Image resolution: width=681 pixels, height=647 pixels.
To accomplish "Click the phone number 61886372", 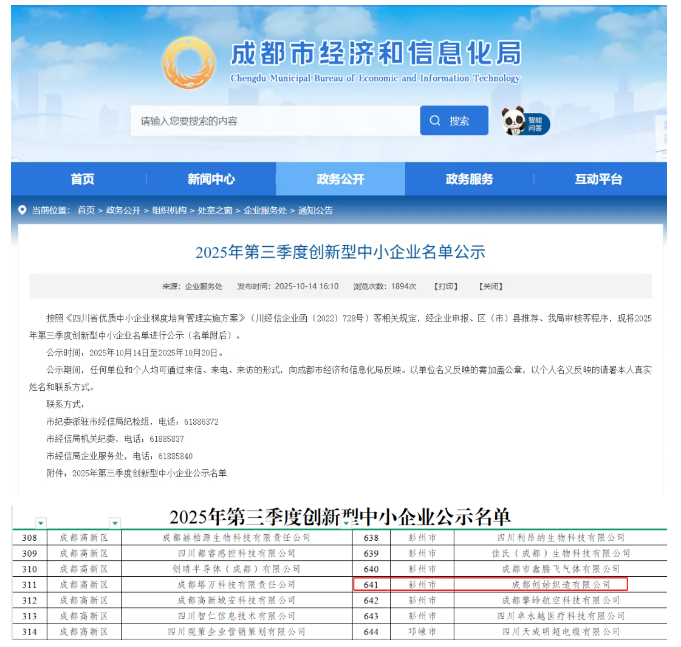I will pyautogui.click(x=201, y=422).
